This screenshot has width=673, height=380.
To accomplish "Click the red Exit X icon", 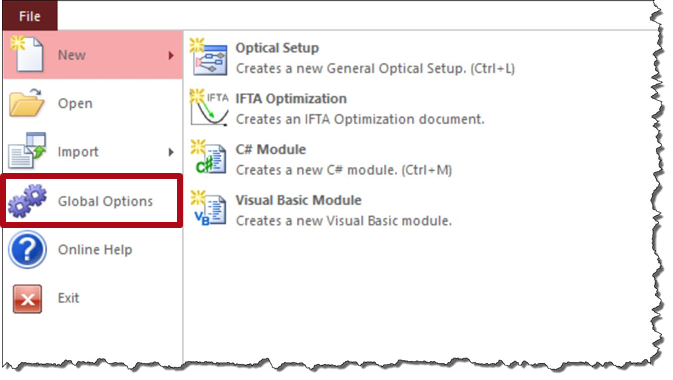I will tap(27, 298).
